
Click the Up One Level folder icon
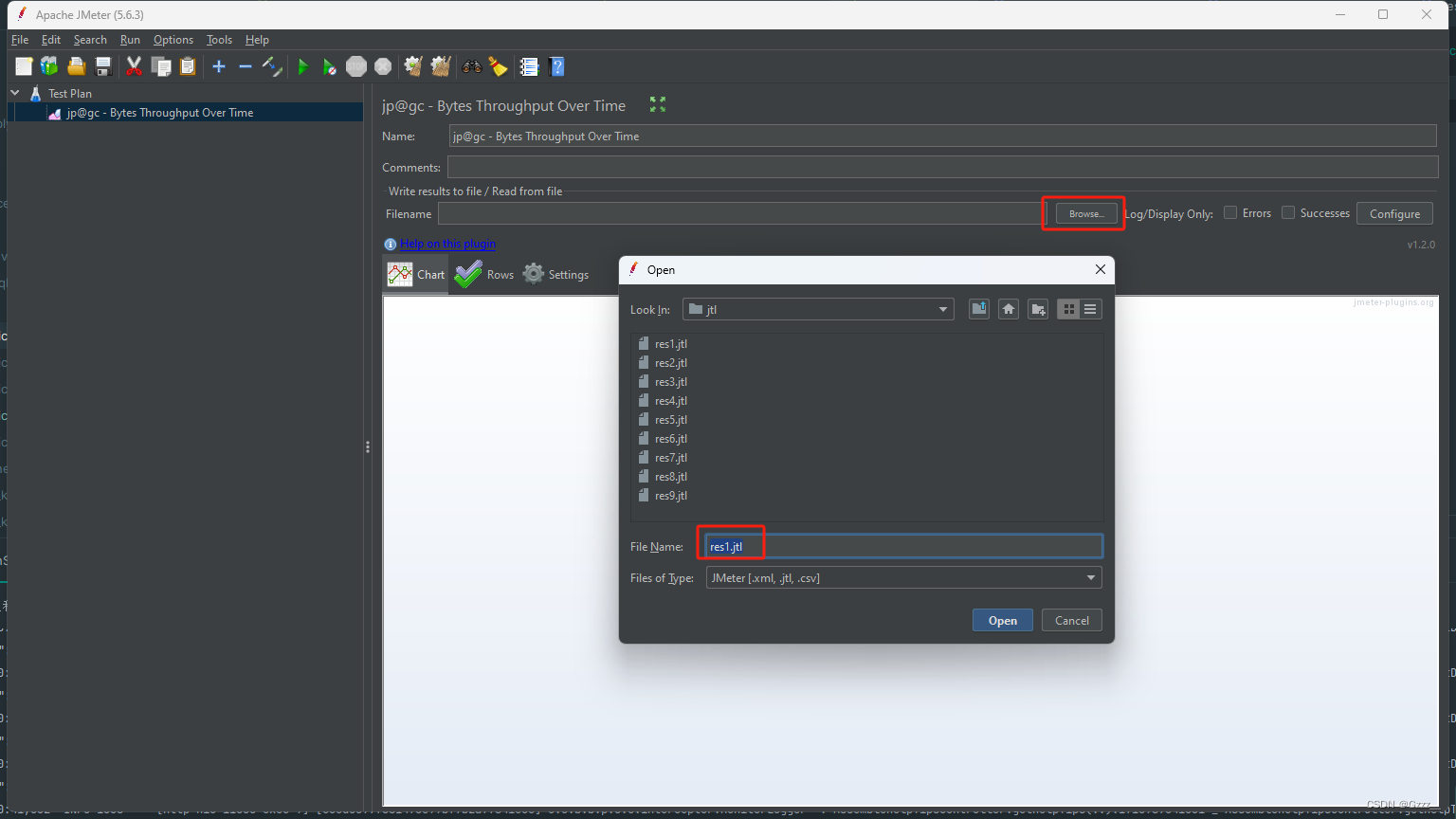[x=978, y=308]
